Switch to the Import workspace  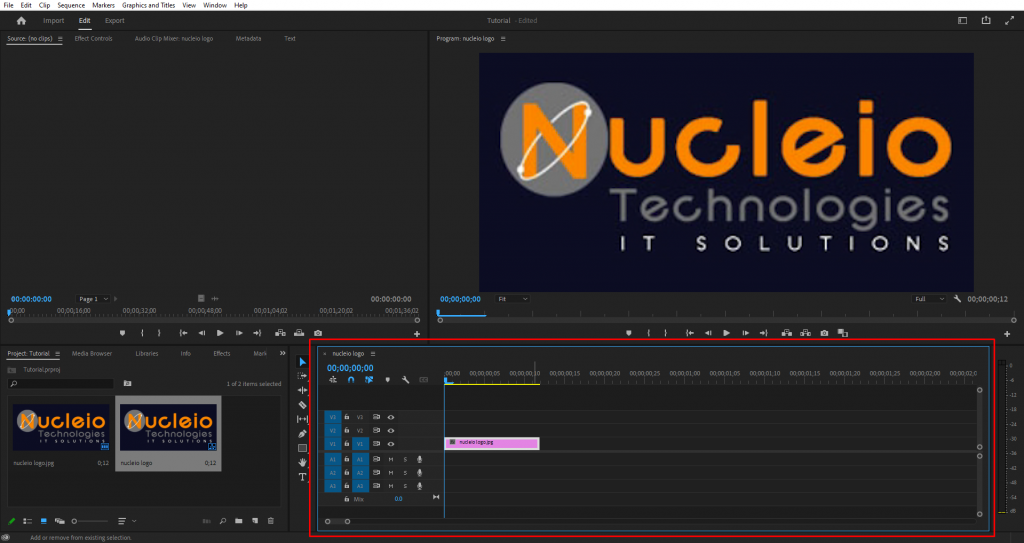click(54, 21)
